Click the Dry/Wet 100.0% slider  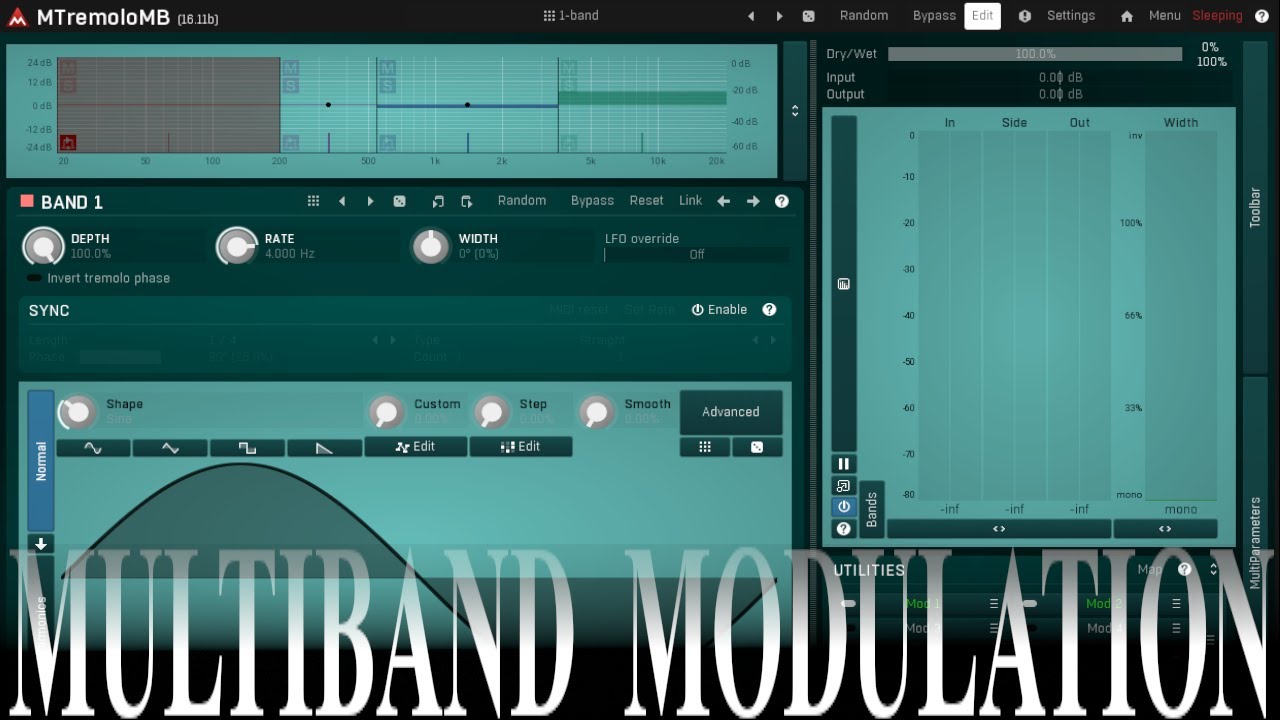1035,54
